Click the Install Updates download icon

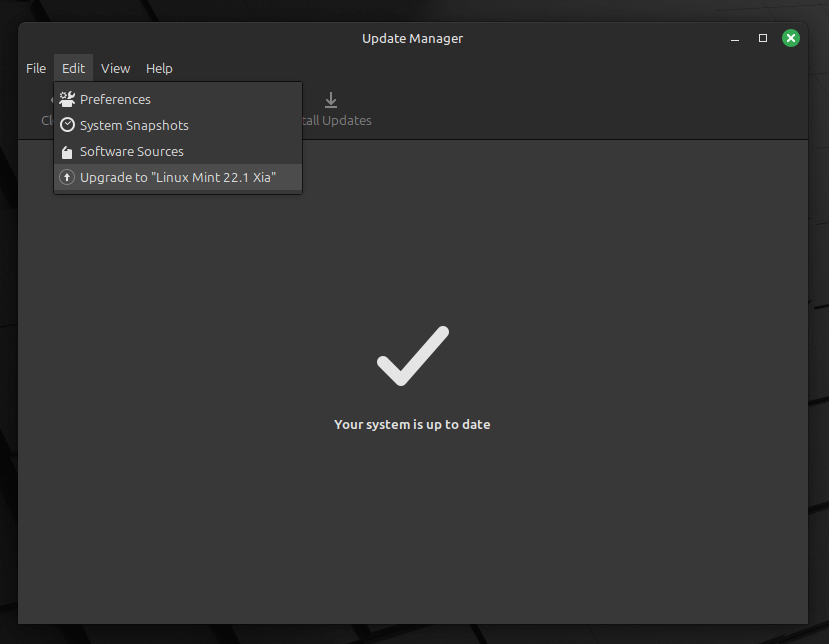(331, 101)
